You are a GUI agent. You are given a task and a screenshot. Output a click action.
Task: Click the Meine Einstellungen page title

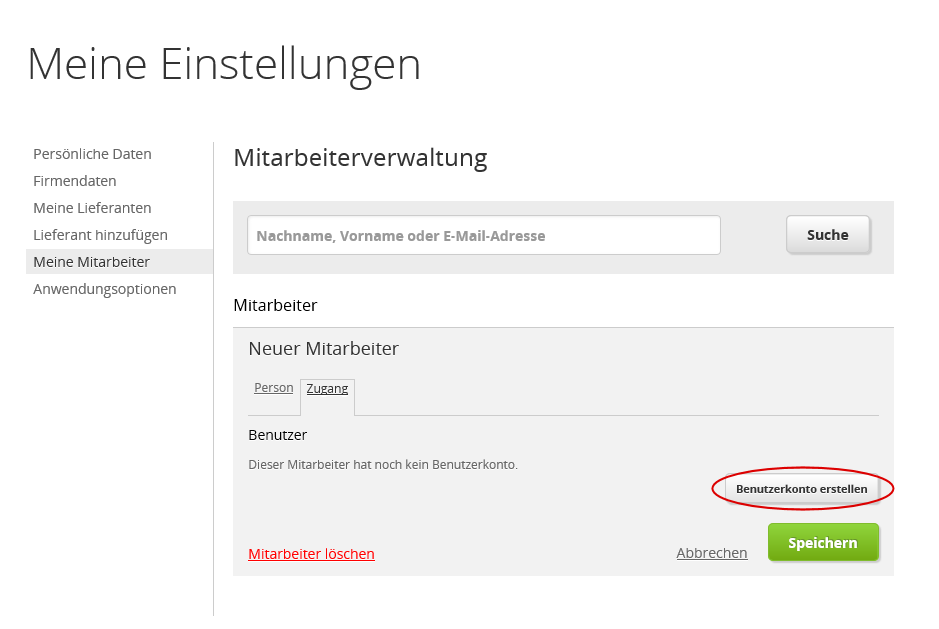tap(224, 64)
